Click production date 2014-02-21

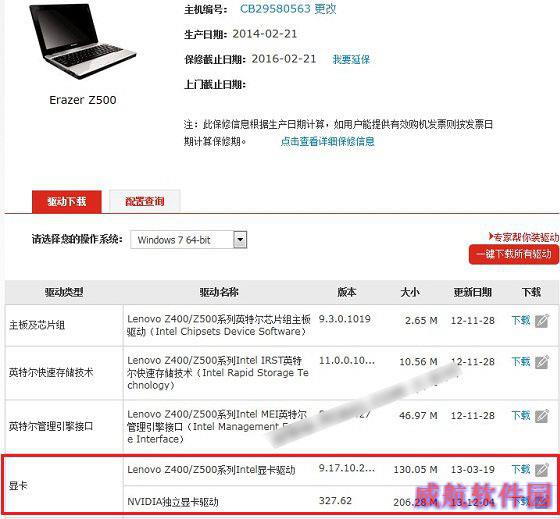(265, 34)
